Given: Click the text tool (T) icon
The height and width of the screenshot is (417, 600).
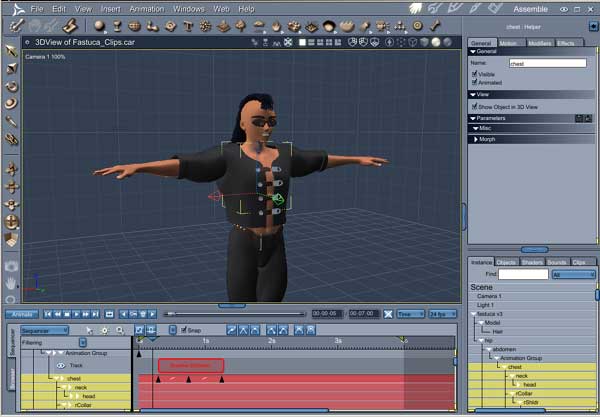Looking at the screenshot, I should point(189,25).
